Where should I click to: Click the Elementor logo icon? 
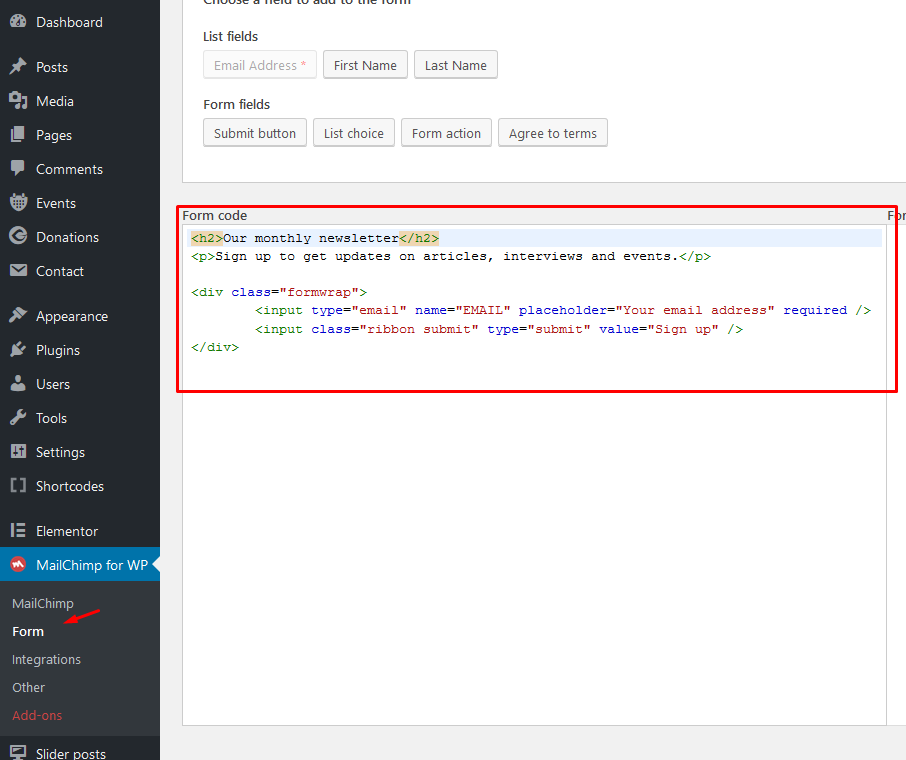[18, 531]
